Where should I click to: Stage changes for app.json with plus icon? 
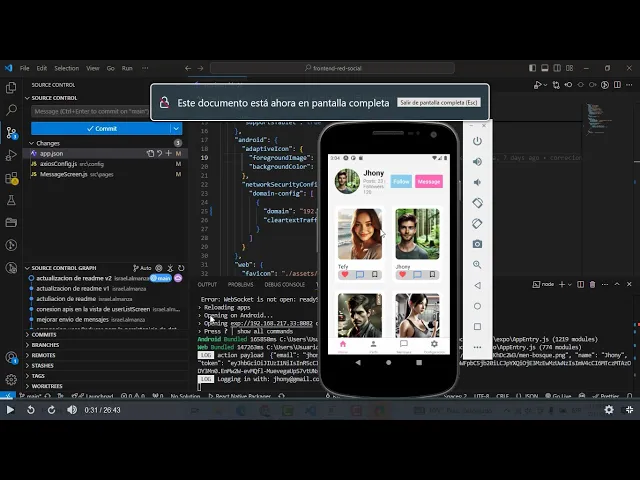point(169,153)
